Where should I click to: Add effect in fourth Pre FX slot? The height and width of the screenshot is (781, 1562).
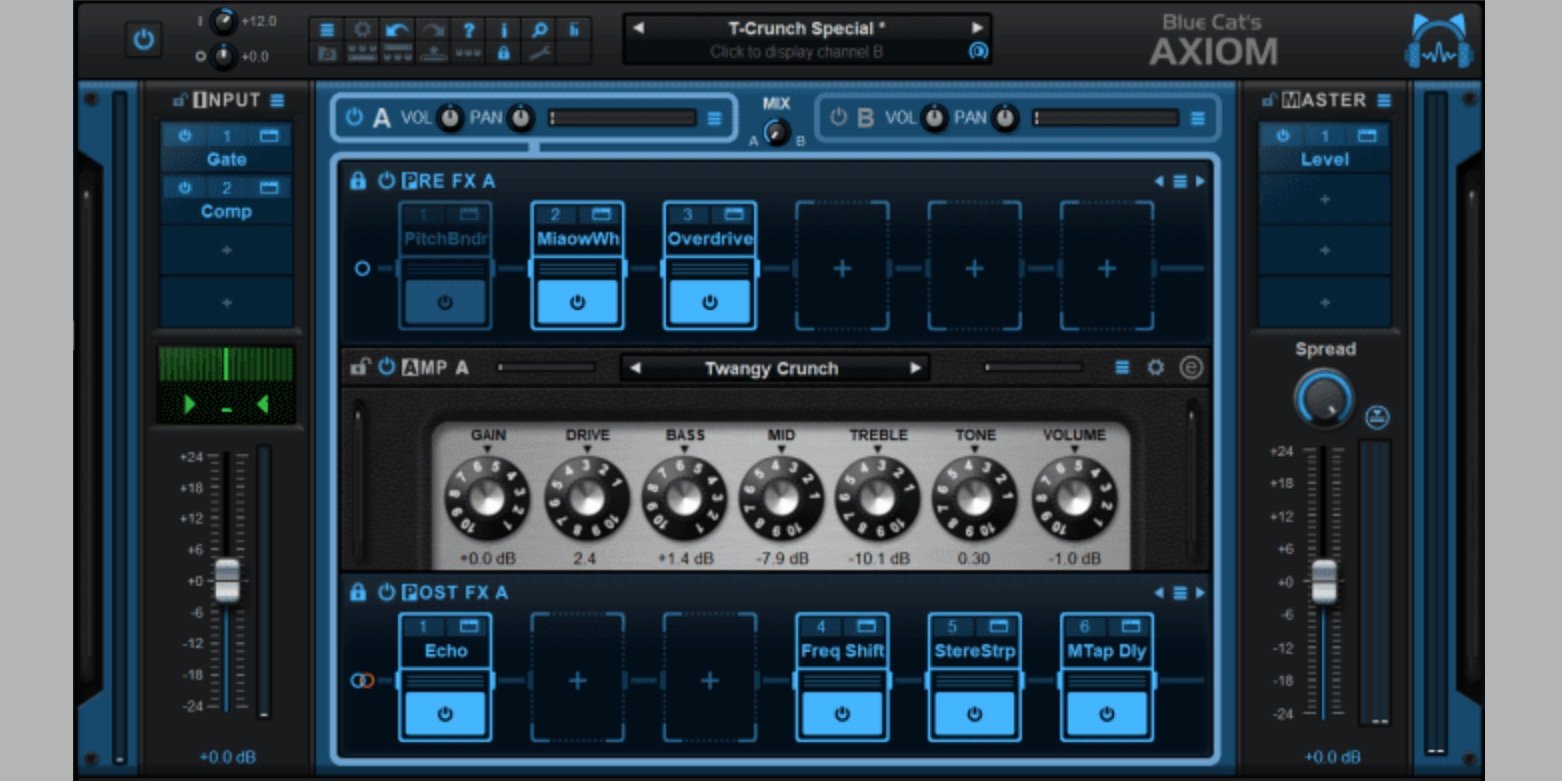click(x=842, y=268)
